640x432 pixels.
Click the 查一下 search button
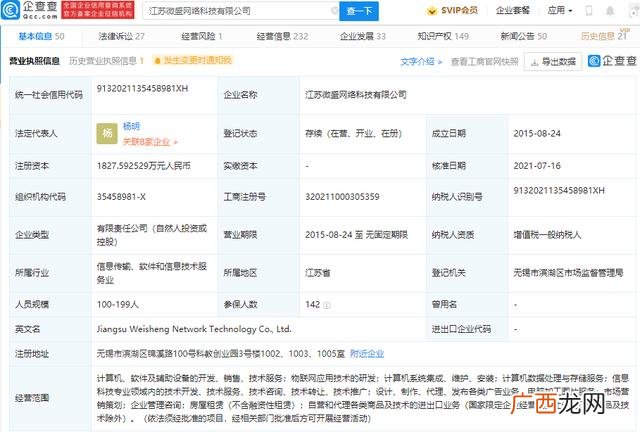coord(359,11)
